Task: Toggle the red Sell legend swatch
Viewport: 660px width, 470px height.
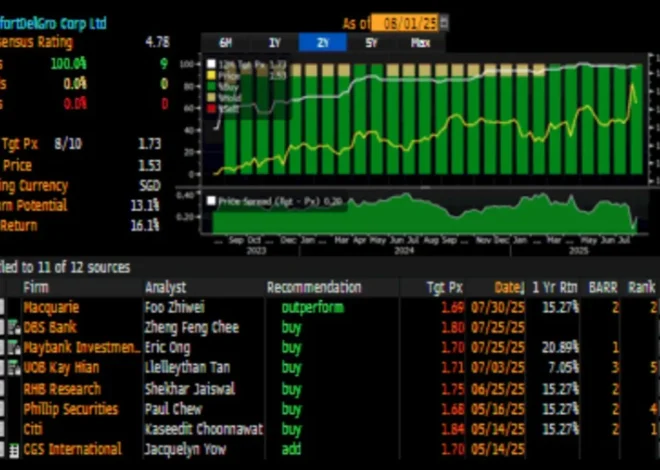Action: 211,109
